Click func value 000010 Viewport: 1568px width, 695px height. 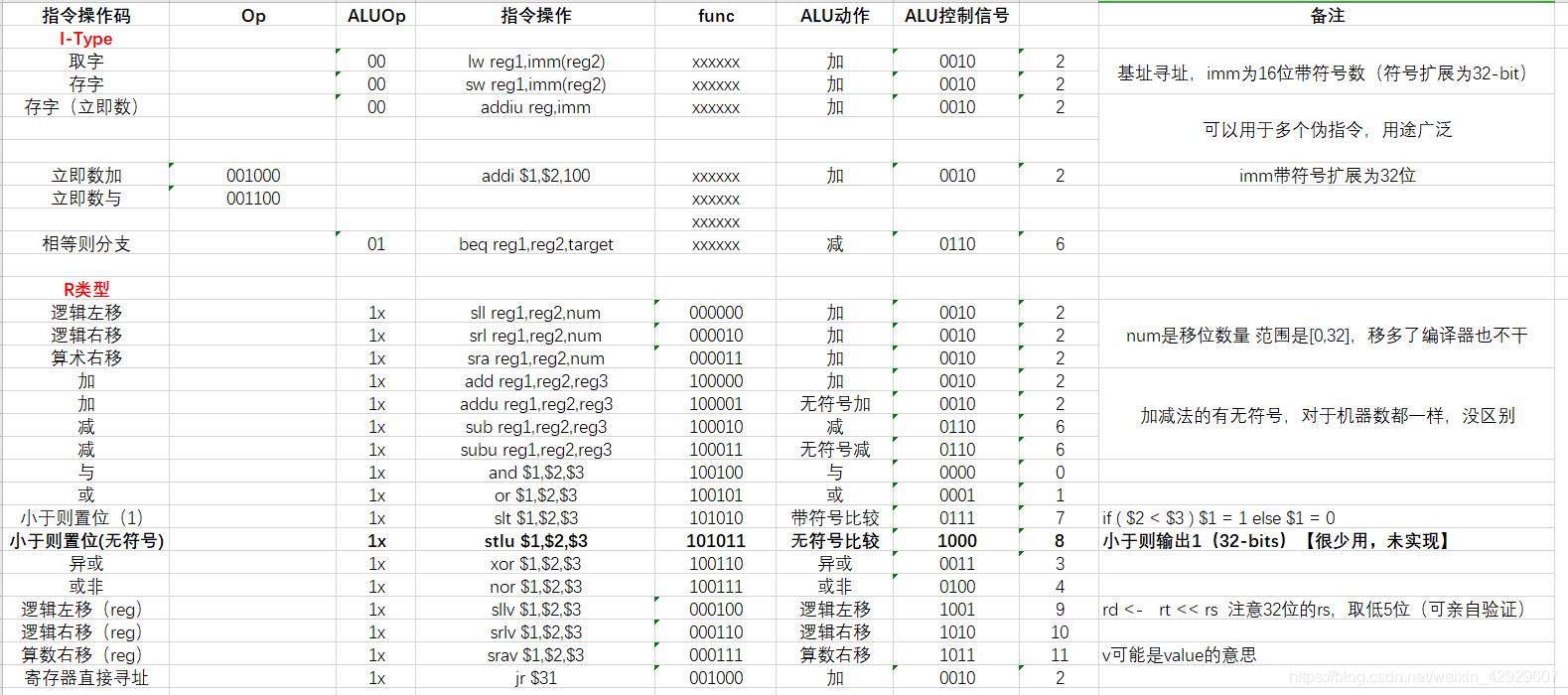[716, 336]
